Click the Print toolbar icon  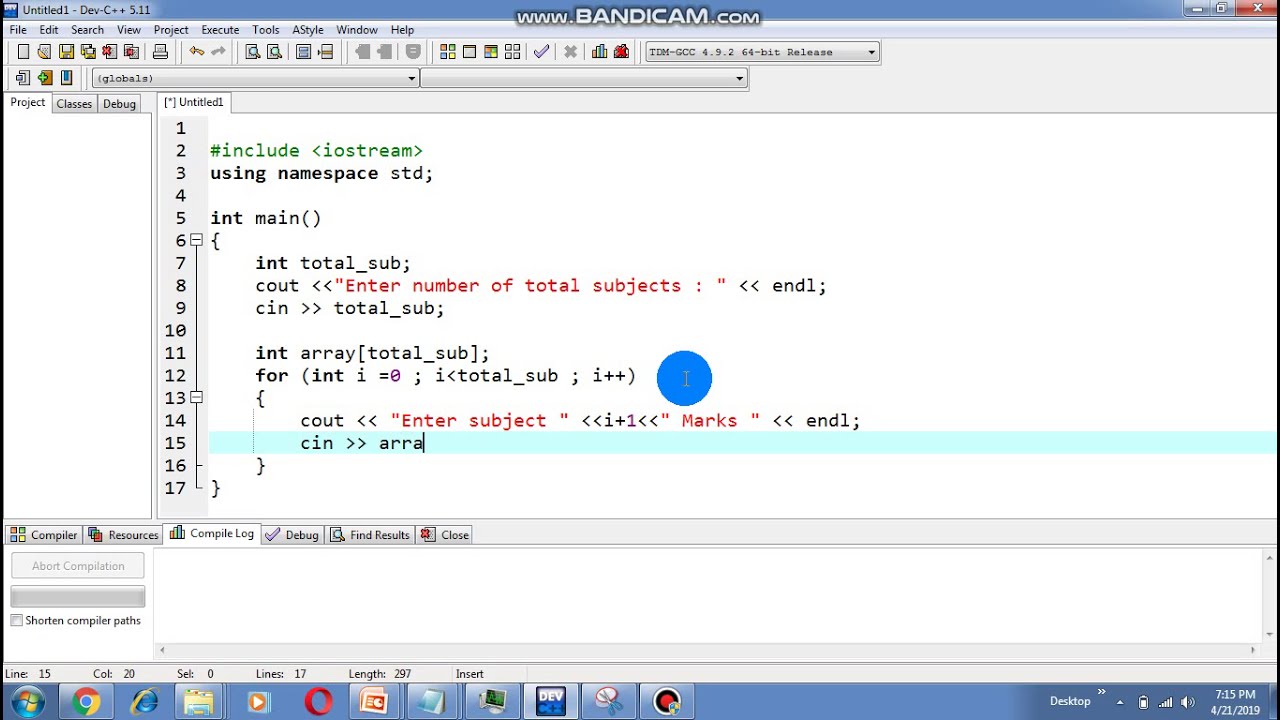pos(160,52)
